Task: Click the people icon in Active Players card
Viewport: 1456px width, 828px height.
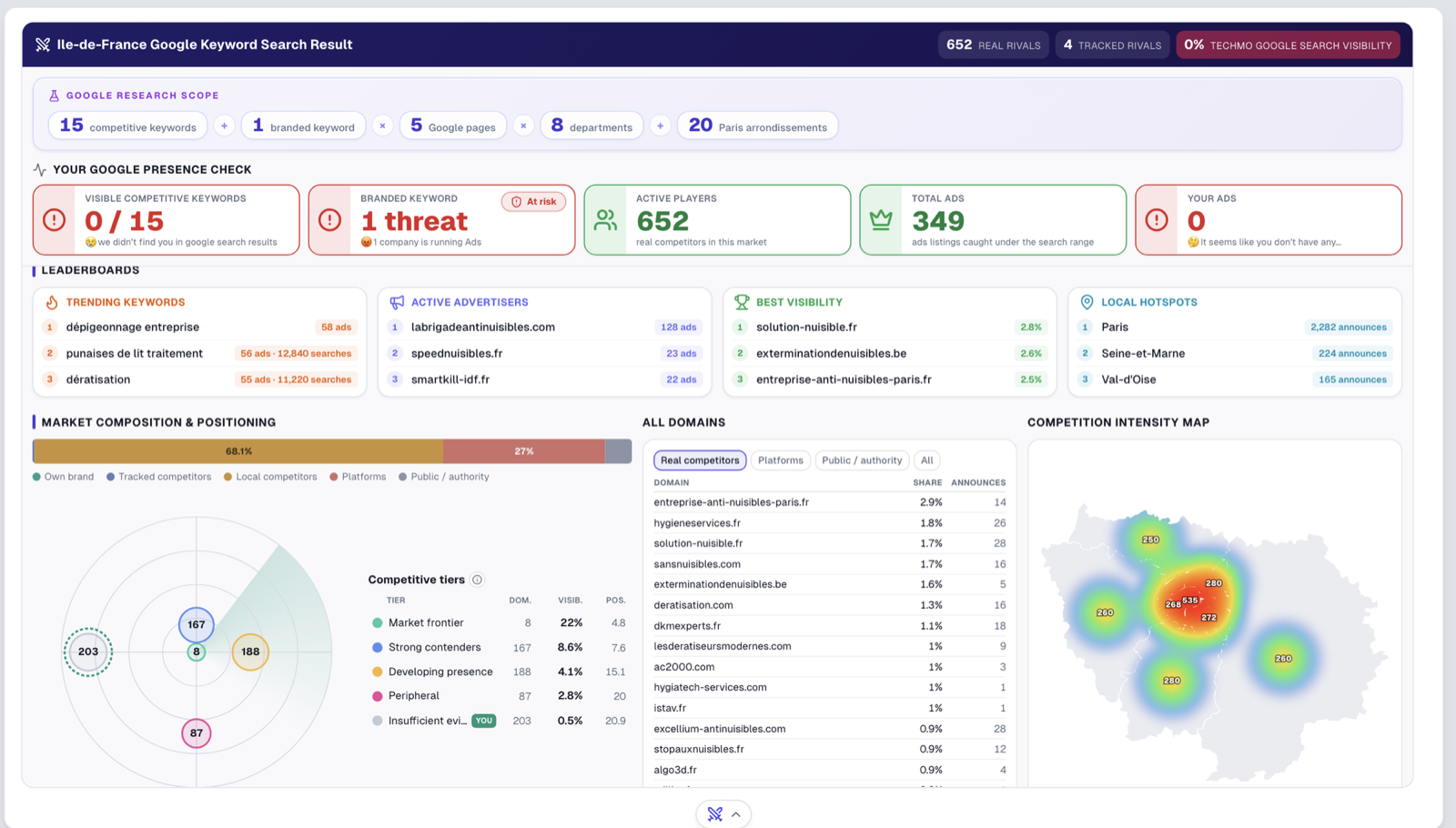Action: click(x=605, y=220)
